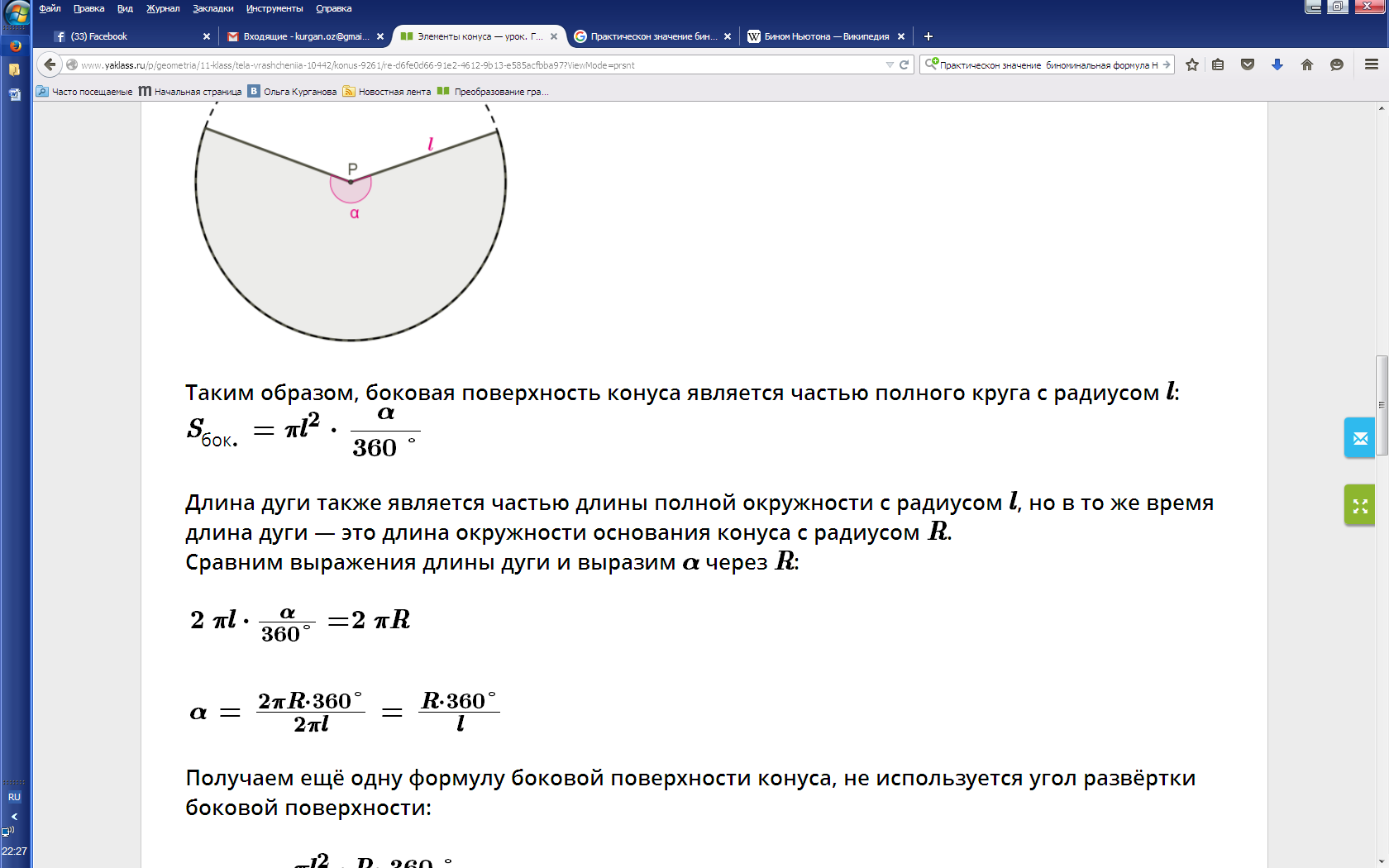This screenshot has height=868, width=1389.
Task: Reload the page with the refresh icon
Action: pos(904,64)
